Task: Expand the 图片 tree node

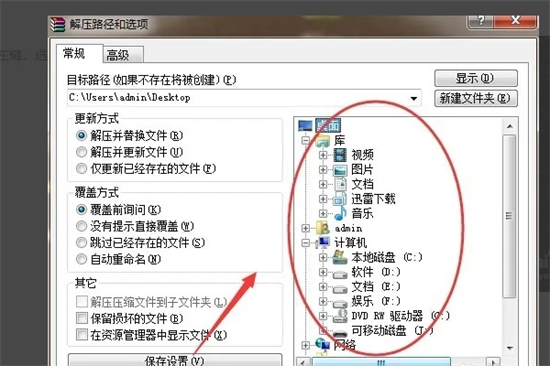Action: click(x=323, y=170)
